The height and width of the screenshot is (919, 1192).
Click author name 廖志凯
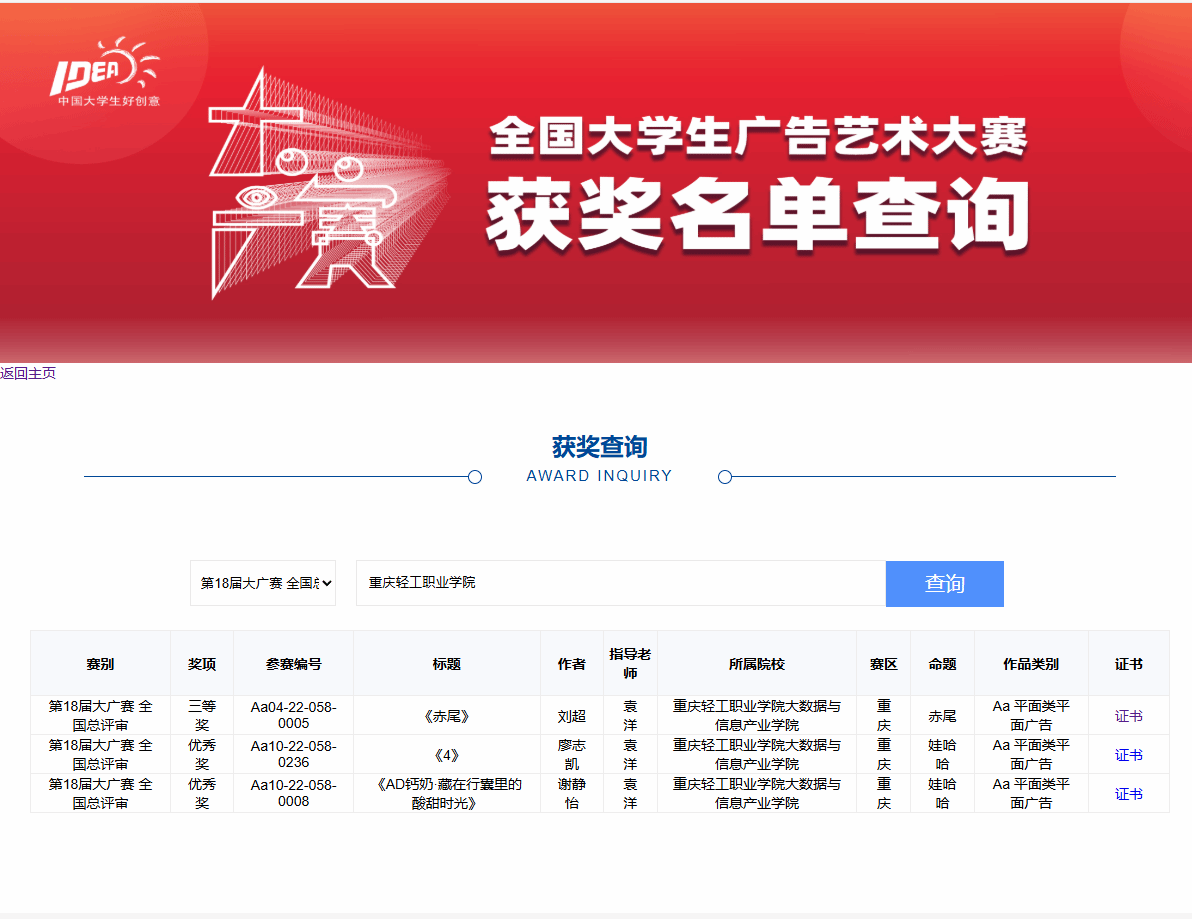pyautogui.click(x=572, y=754)
